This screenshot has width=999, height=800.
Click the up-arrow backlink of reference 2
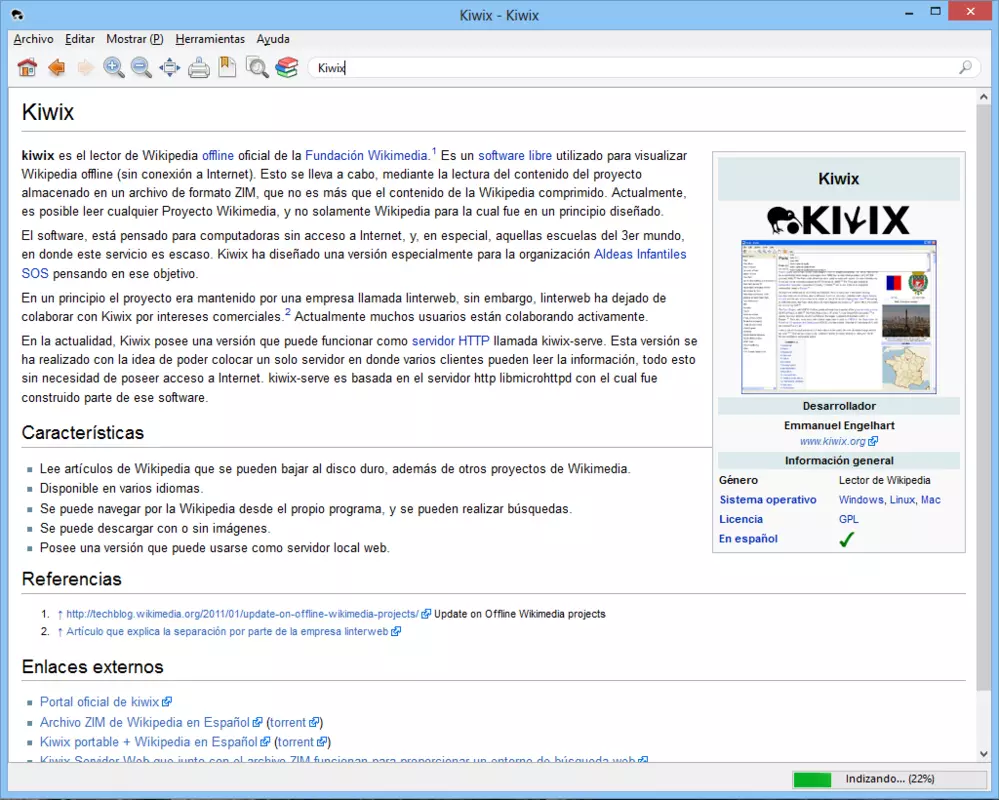click(60, 632)
